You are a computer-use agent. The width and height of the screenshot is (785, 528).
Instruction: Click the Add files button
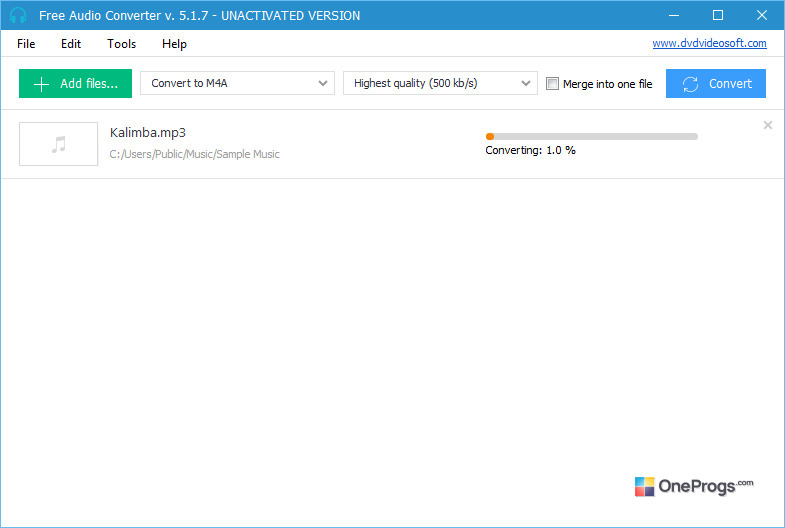point(76,83)
